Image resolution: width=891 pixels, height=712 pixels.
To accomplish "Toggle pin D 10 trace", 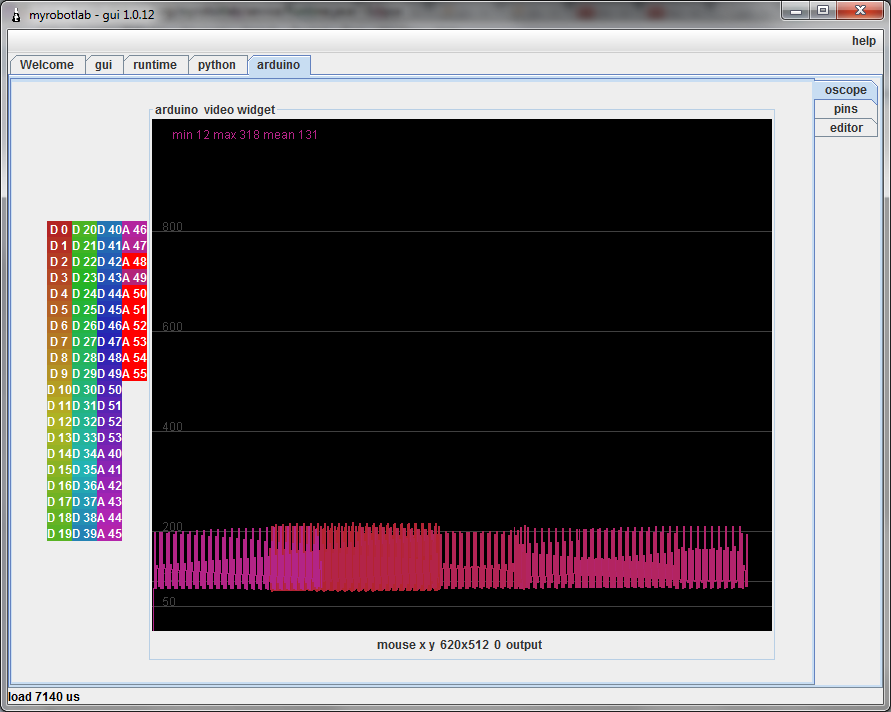I will pyautogui.click(x=59, y=389).
